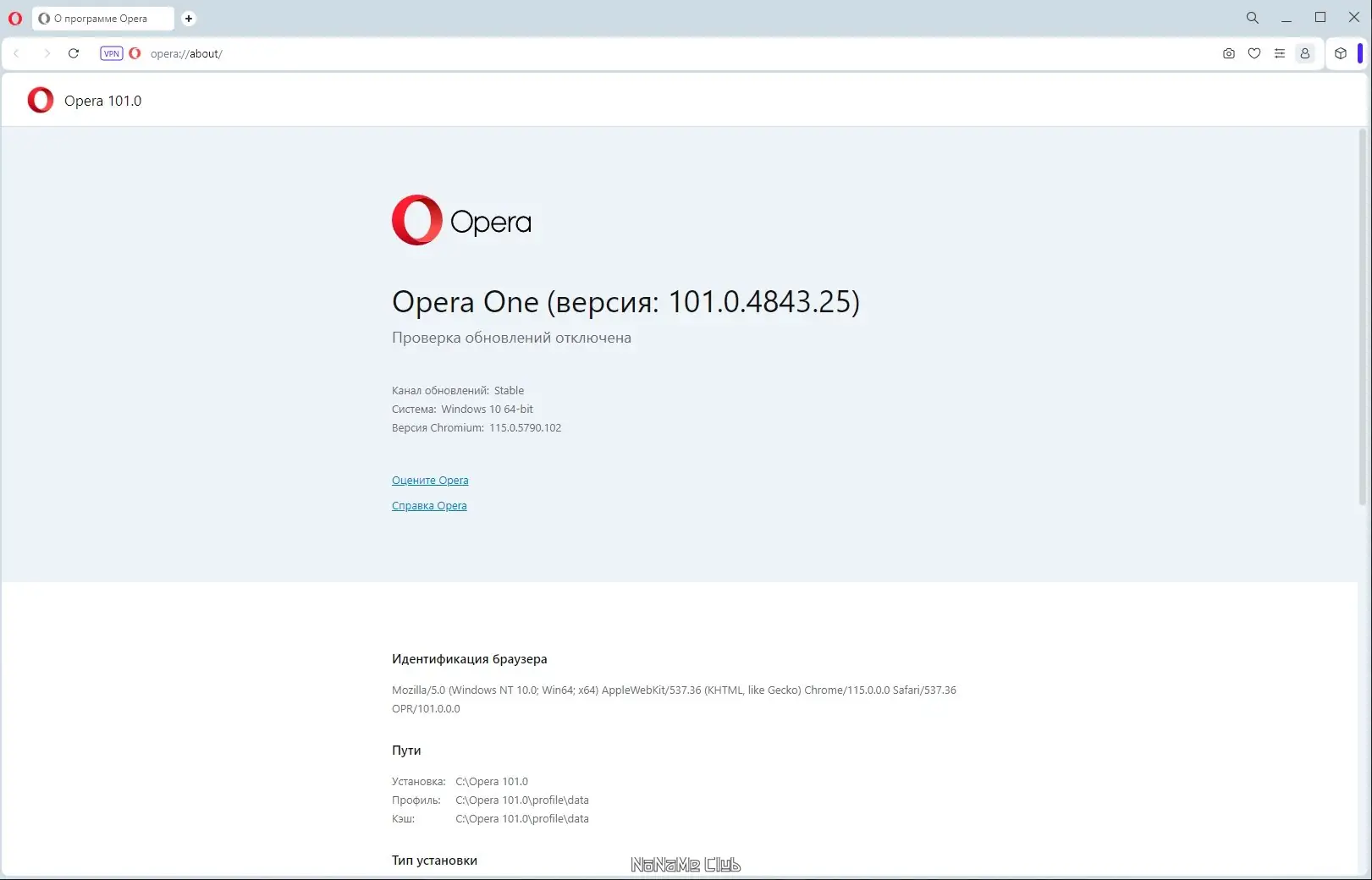1372x880 pixels.
Task: Open the Opera main menu icon
Action: point(15,18)
